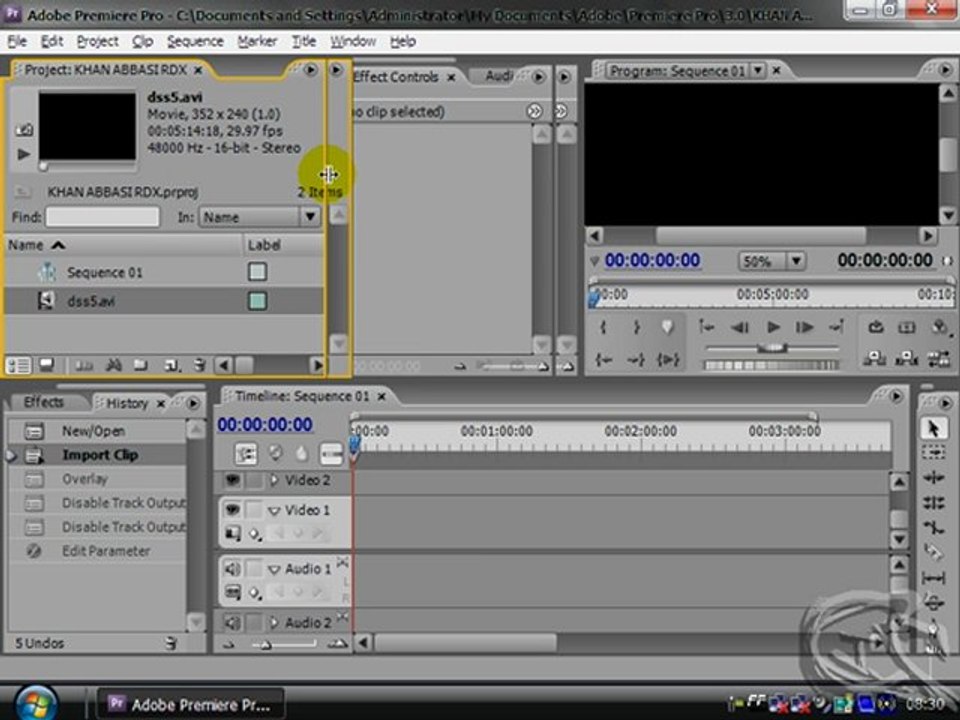Select the Rate Stretch tool
The height and width of the screenshot is (720, 960).
933,528
